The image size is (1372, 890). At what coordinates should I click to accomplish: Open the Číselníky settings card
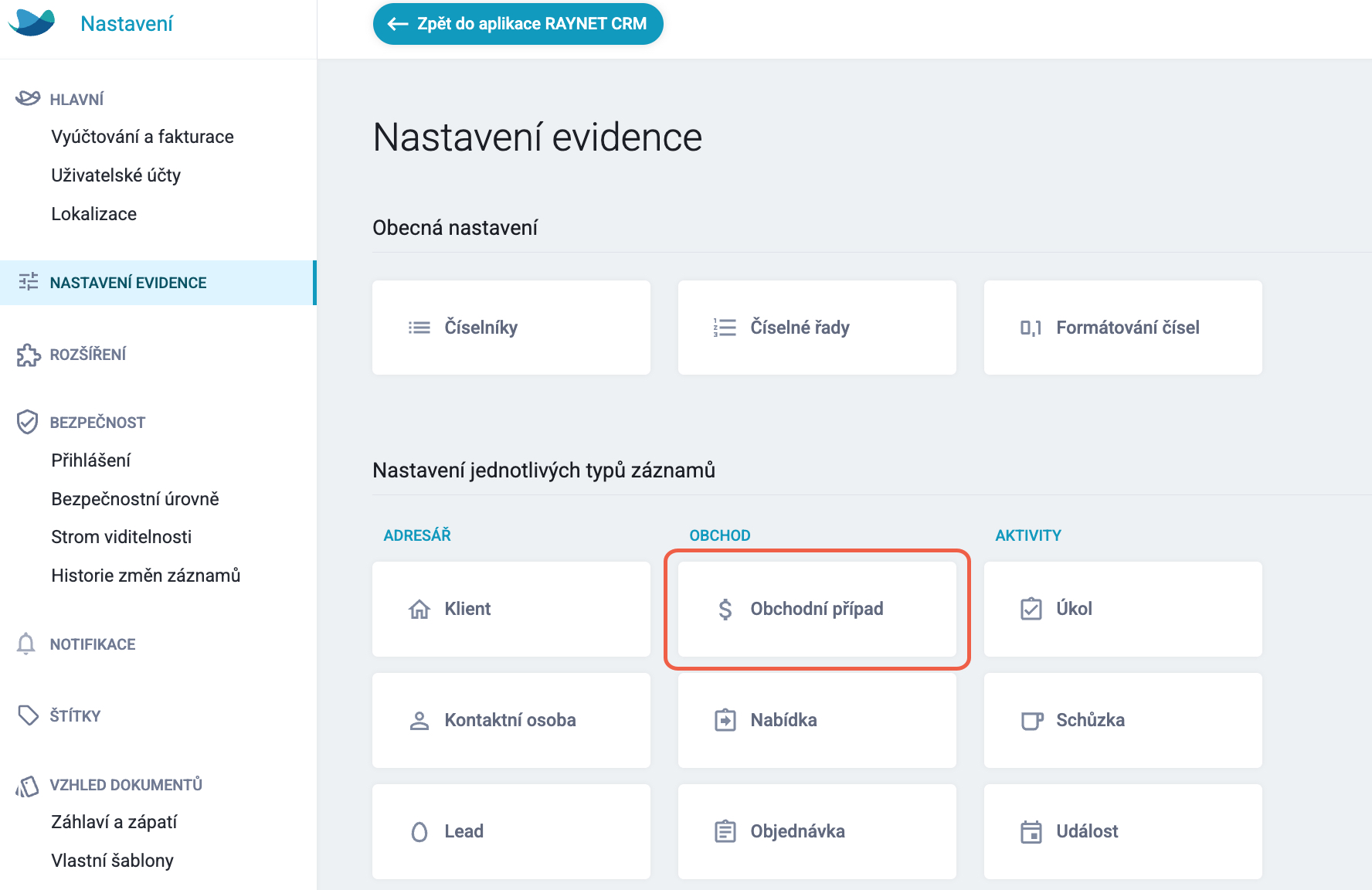[x=511, y=328]
